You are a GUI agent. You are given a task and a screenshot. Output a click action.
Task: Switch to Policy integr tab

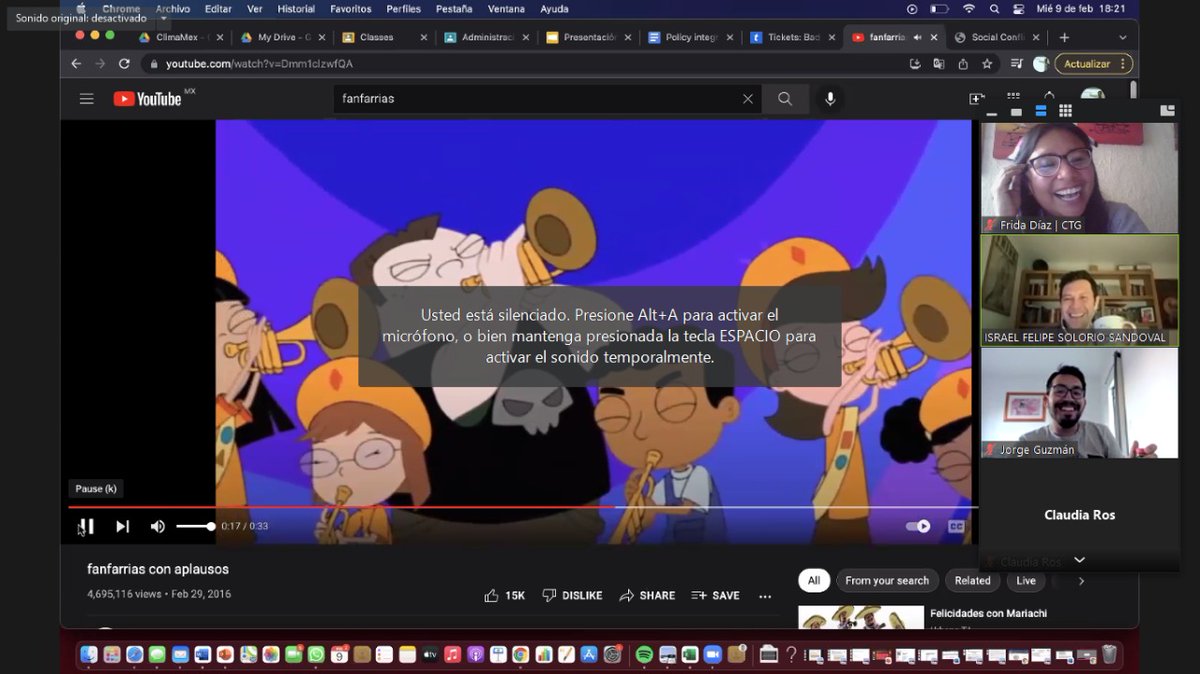click(x=690, y=37)
